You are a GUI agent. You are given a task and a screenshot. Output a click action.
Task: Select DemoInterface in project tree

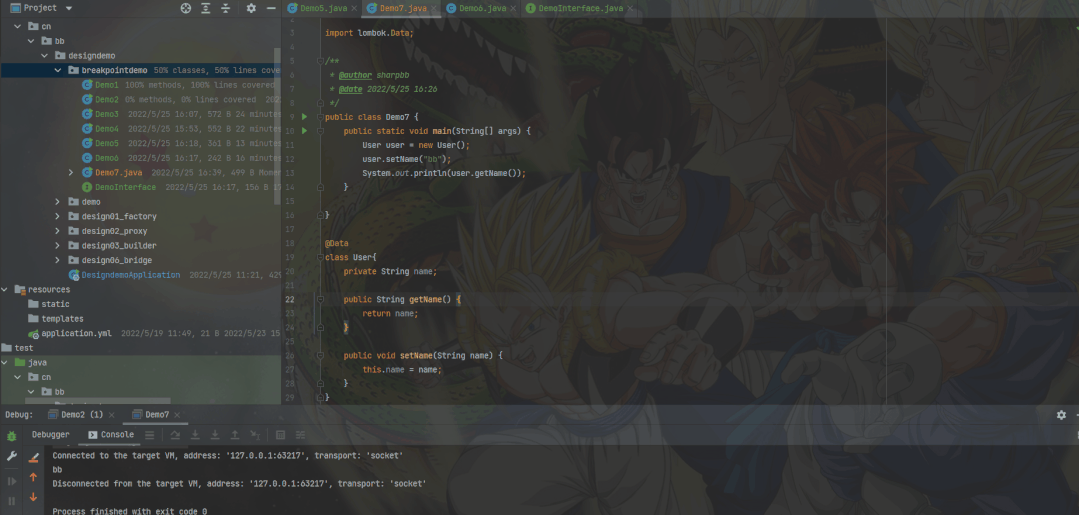click(125, 187)
